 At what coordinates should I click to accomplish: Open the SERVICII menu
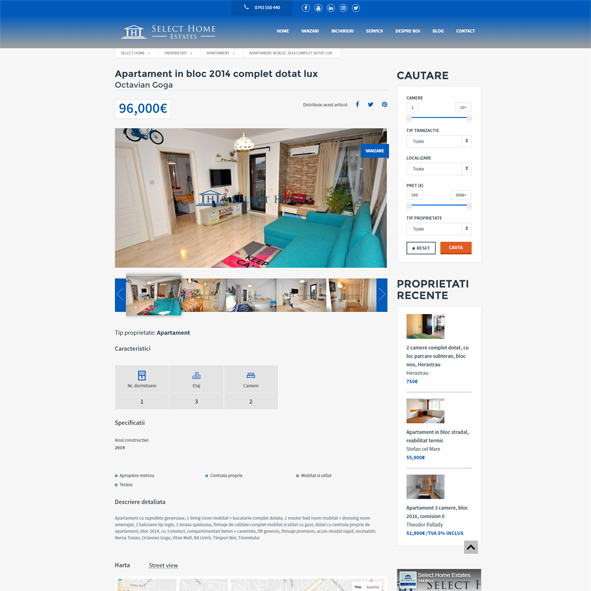click(374, 31)
